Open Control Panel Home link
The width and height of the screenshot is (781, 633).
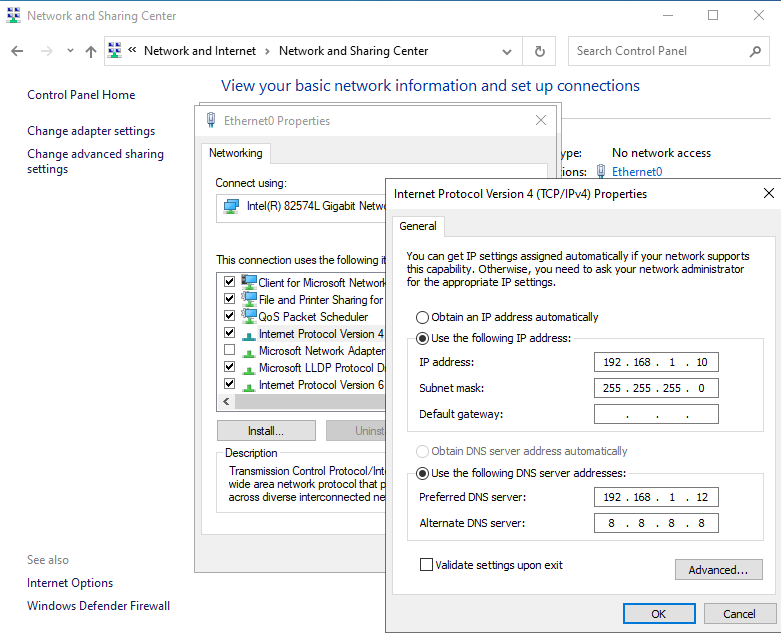coord(81,95)
